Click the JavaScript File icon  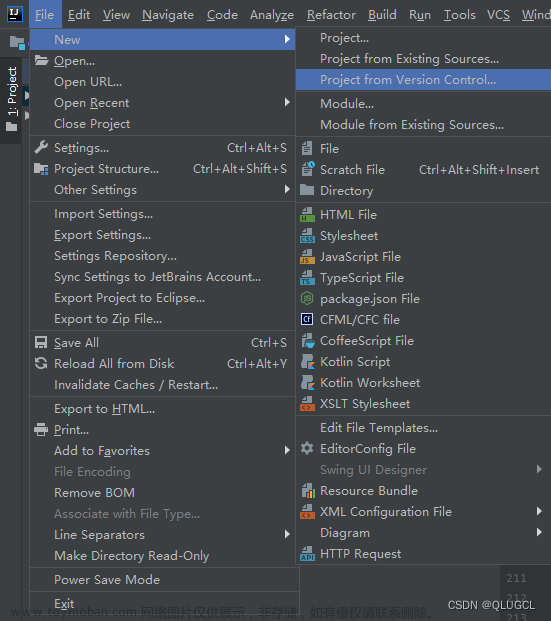click(307, 256)
